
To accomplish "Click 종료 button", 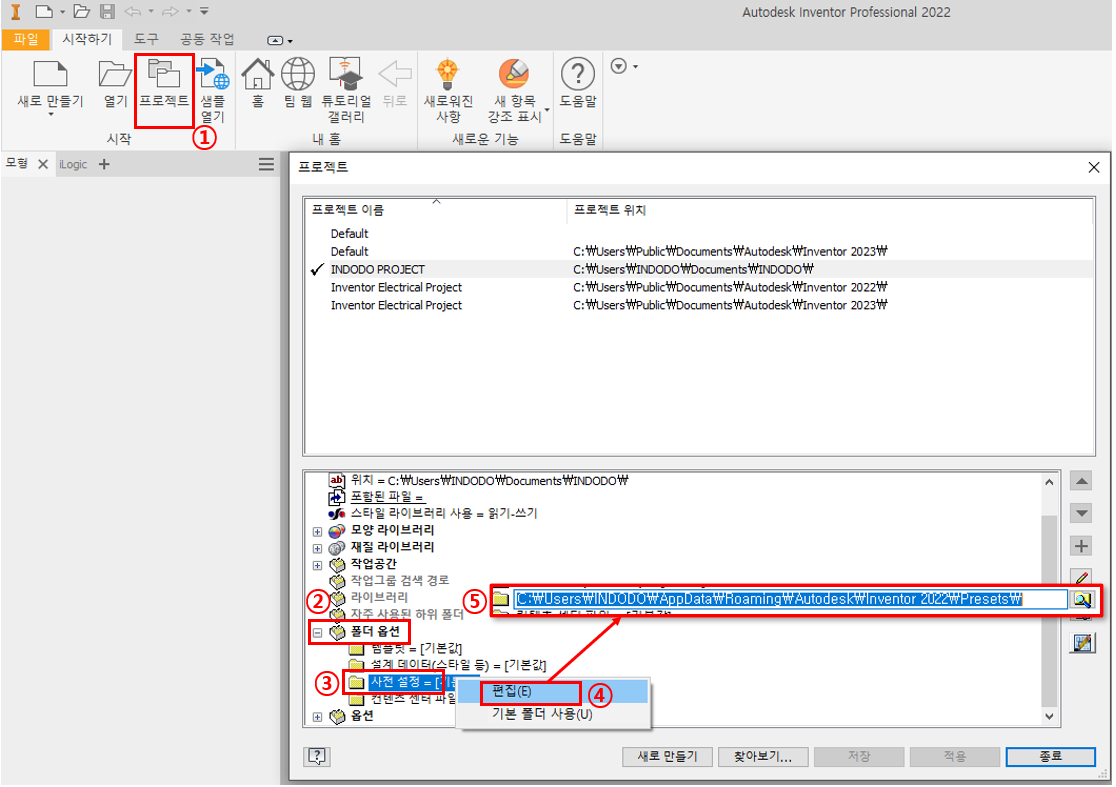I will pos(1051,756).
